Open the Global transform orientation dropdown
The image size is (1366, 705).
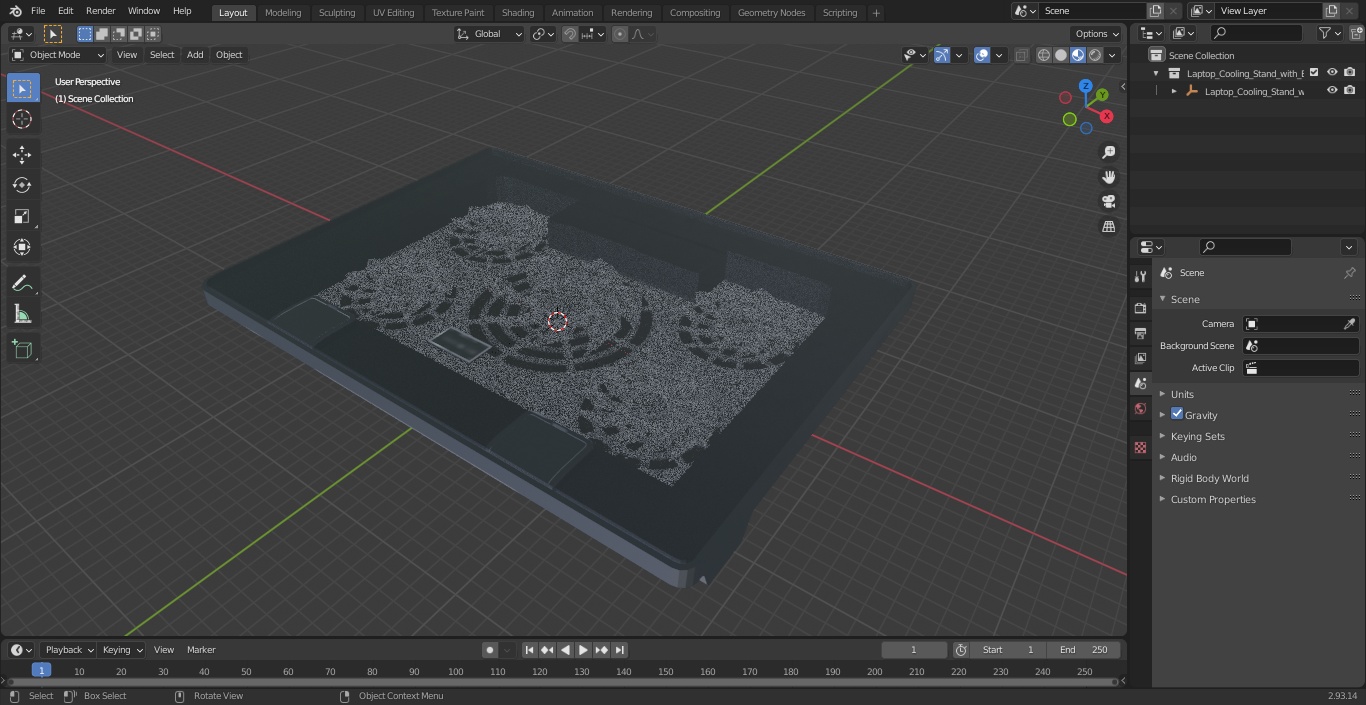[x=489, y=34]
